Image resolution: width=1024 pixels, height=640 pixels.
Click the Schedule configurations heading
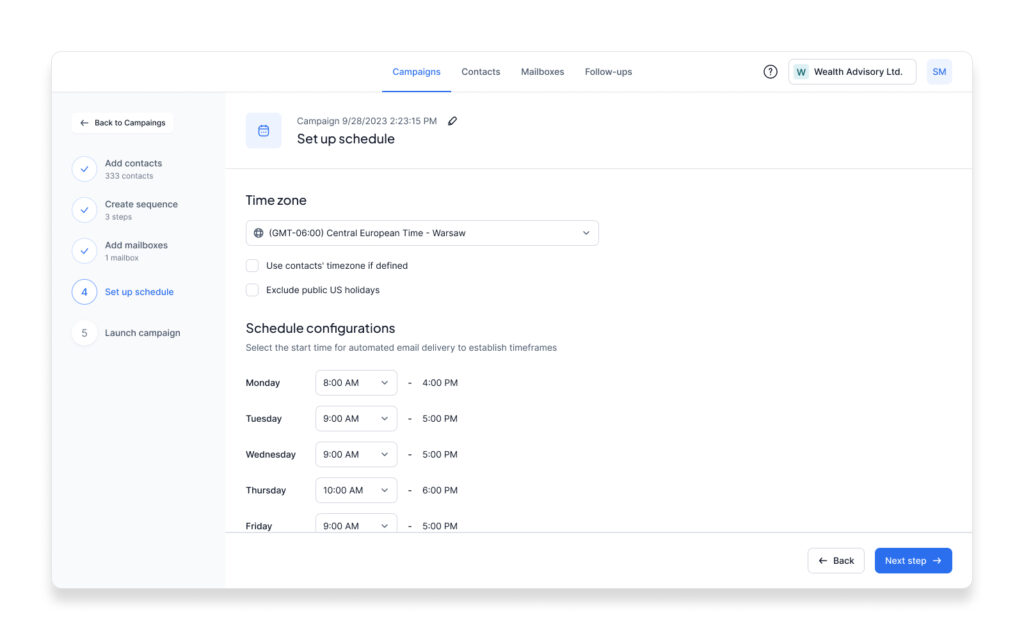tap(320, 328)
